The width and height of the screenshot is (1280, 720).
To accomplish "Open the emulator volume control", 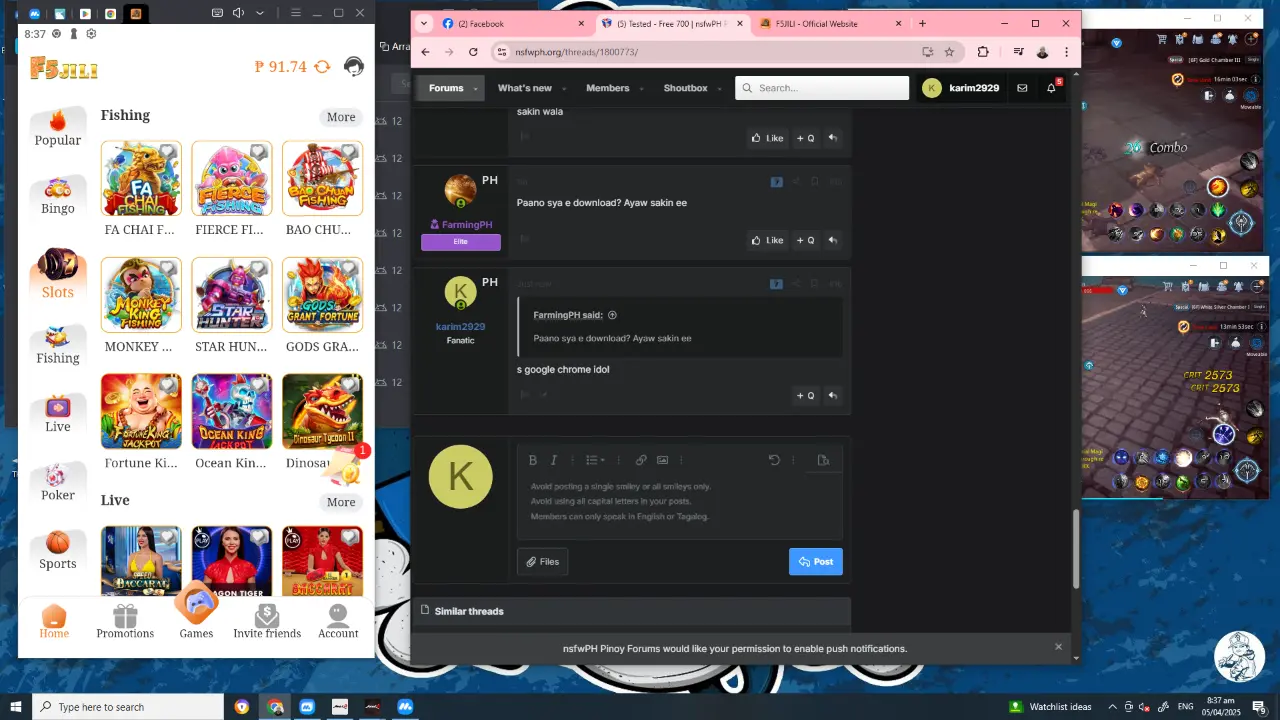I will coord(239,13).
